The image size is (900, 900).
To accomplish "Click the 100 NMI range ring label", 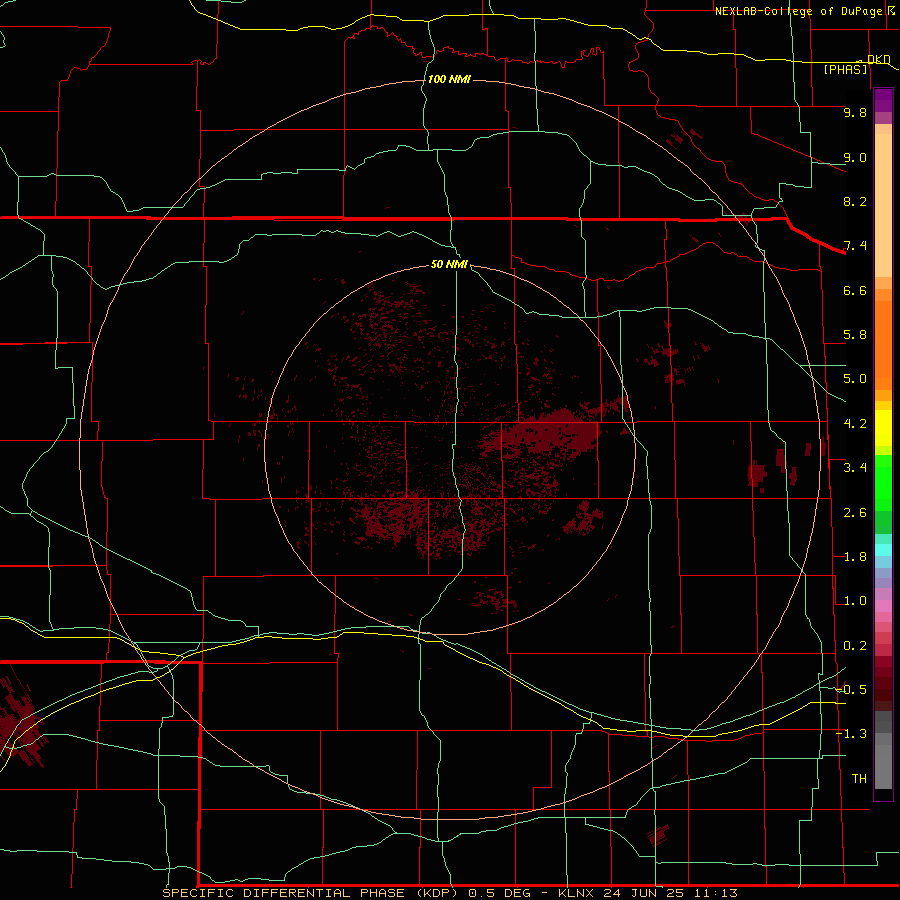I will pyautogui.click(x=449, y=79).
